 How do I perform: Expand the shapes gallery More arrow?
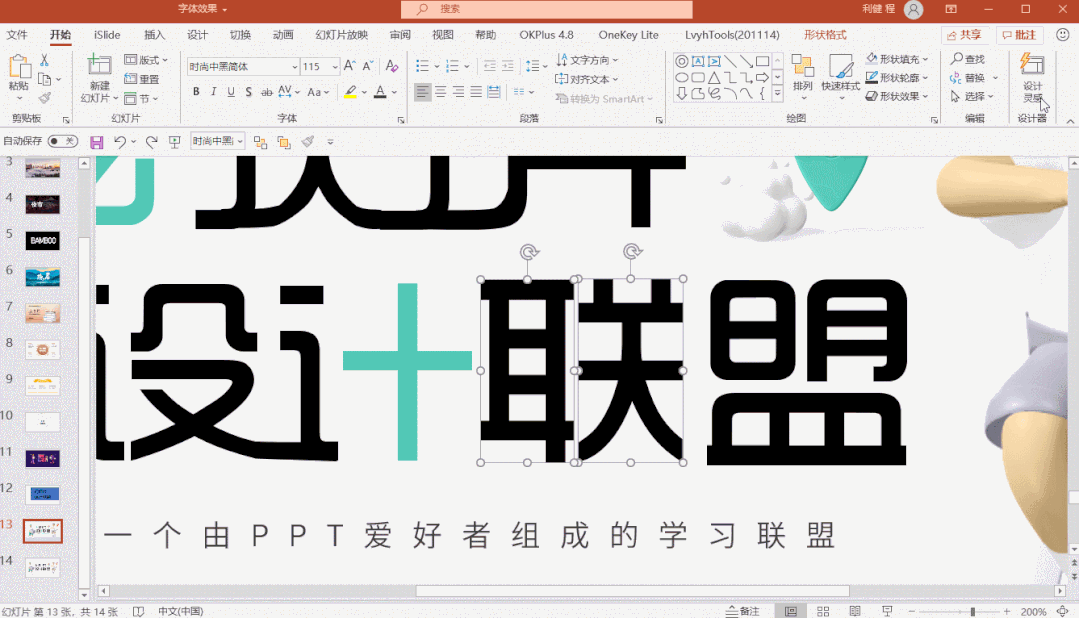click(778, 94)
